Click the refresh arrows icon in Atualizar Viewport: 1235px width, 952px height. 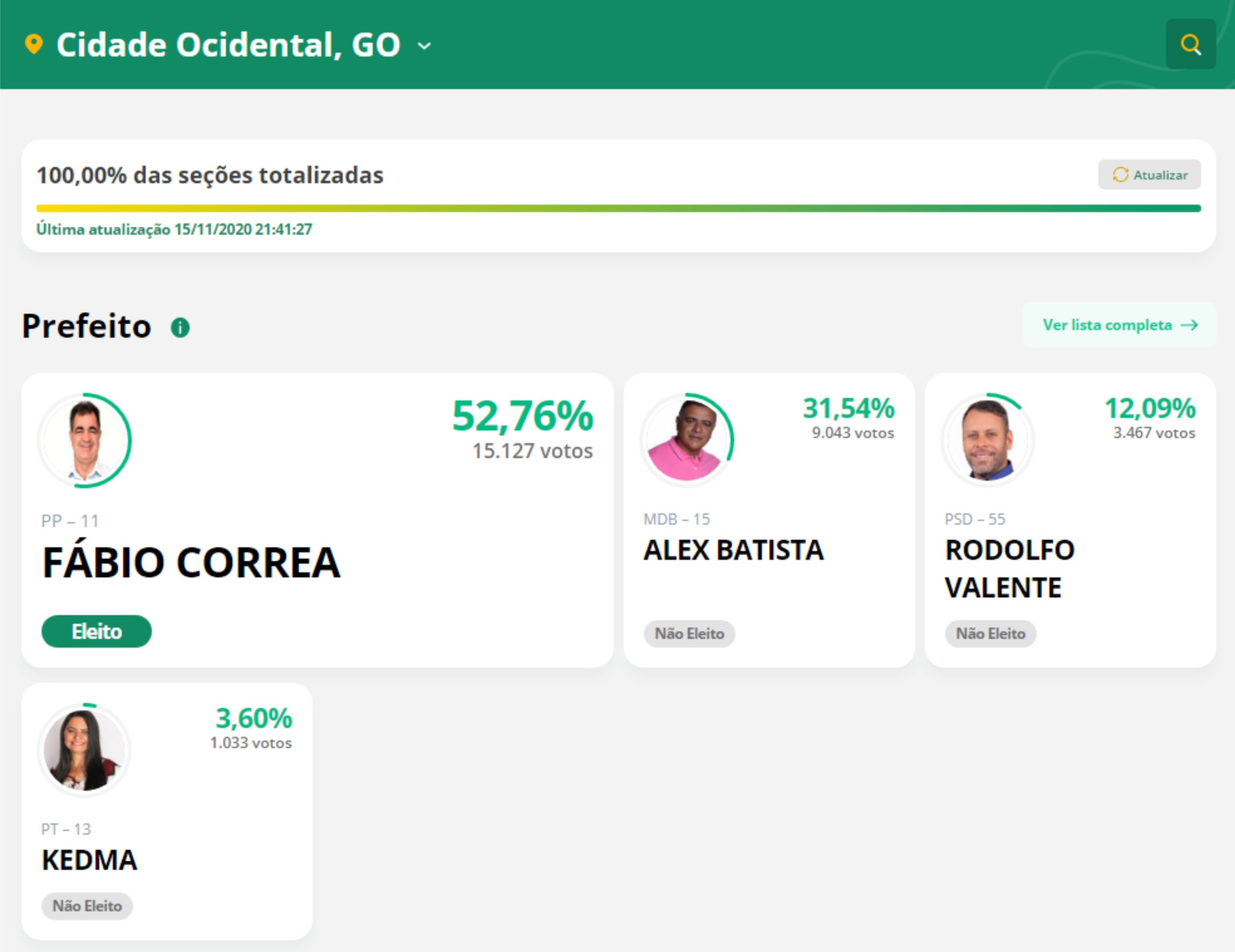1120,175
